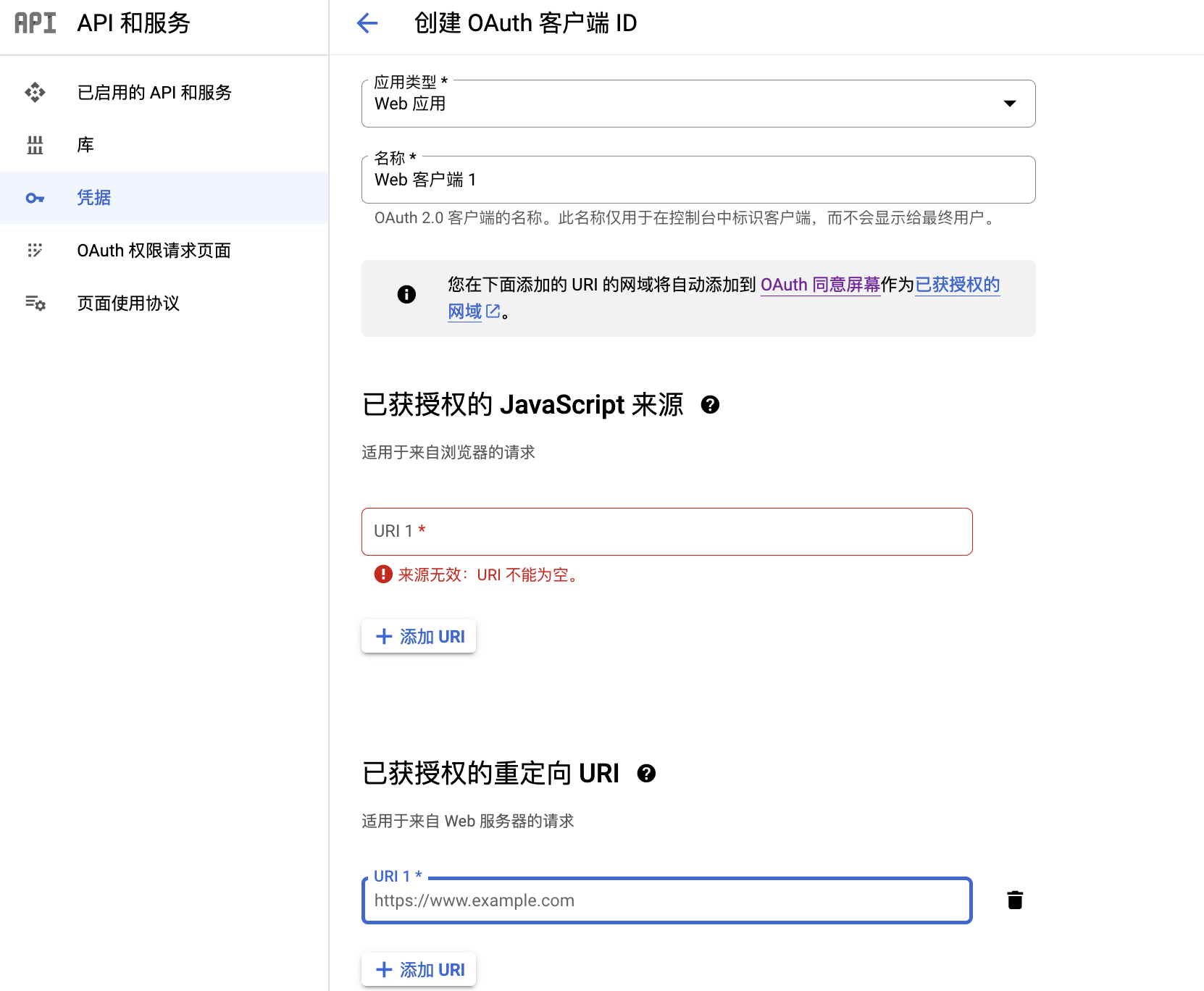Image resolution: width=1204 pixels, height=991 pixels.
Task: Click the OAuth consent screen sidebar icon
Action: tap(35, 251)
